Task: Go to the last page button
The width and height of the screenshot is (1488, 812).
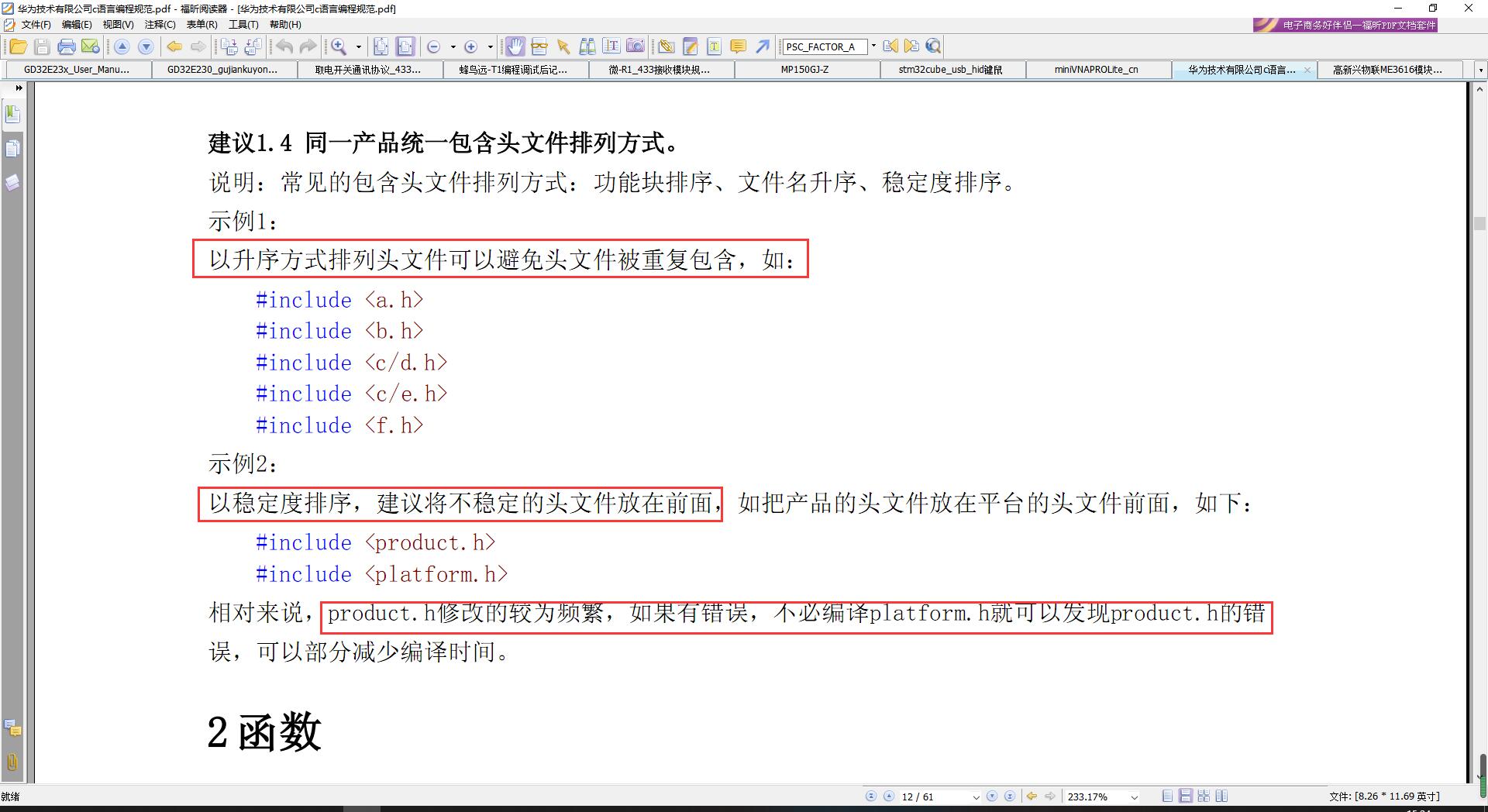Action: pyautogui.click(x=1010, y=796)
